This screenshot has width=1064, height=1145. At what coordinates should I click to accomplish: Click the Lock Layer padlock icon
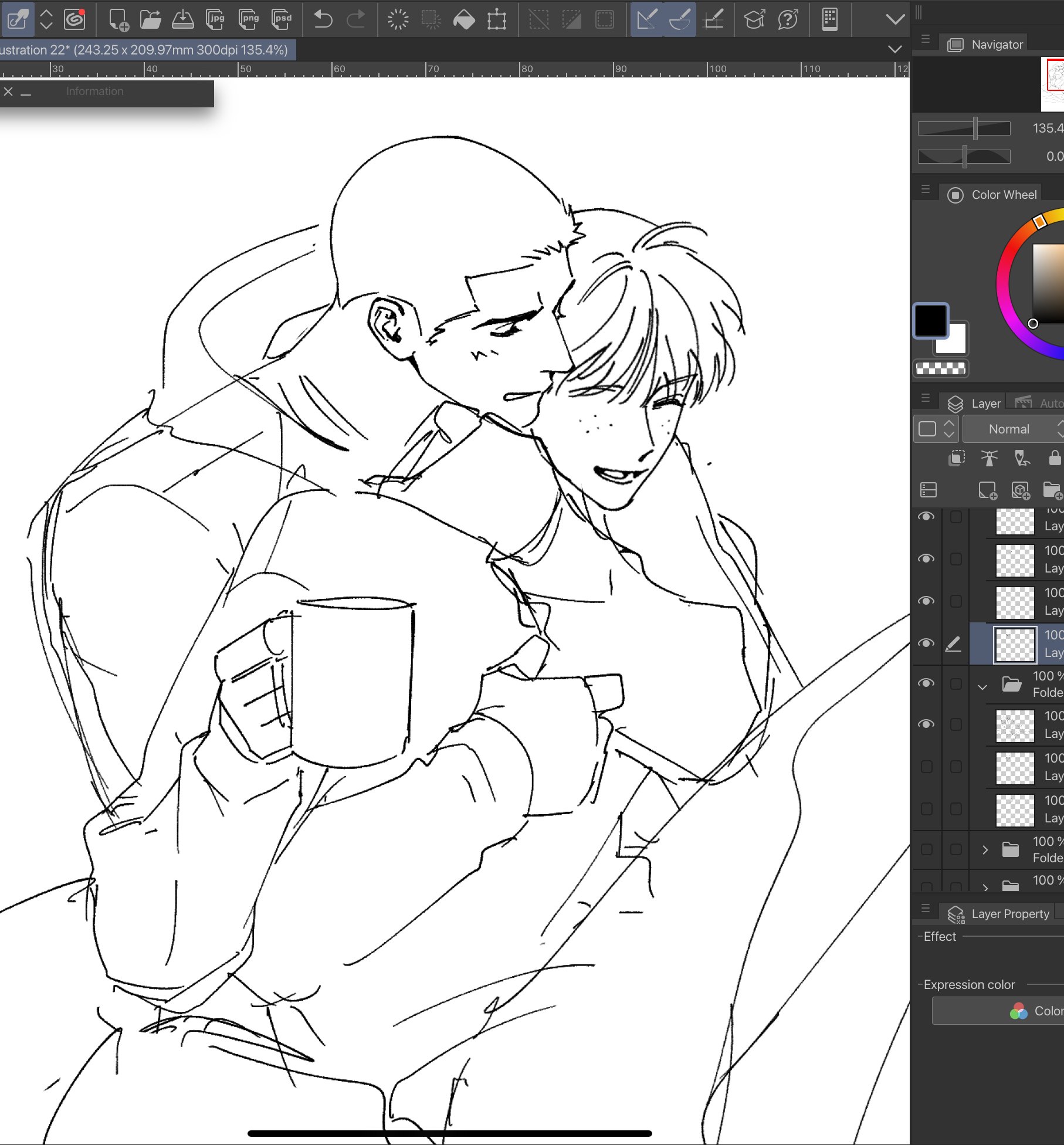tap(1055, 458)
